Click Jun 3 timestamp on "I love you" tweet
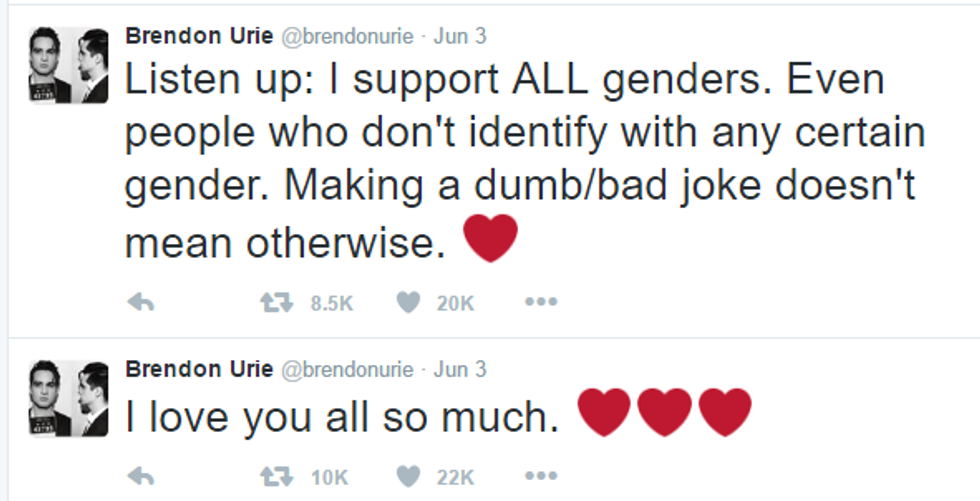Image resolution: width=980 pixels, height=501 pixels. tap(460, 370)
